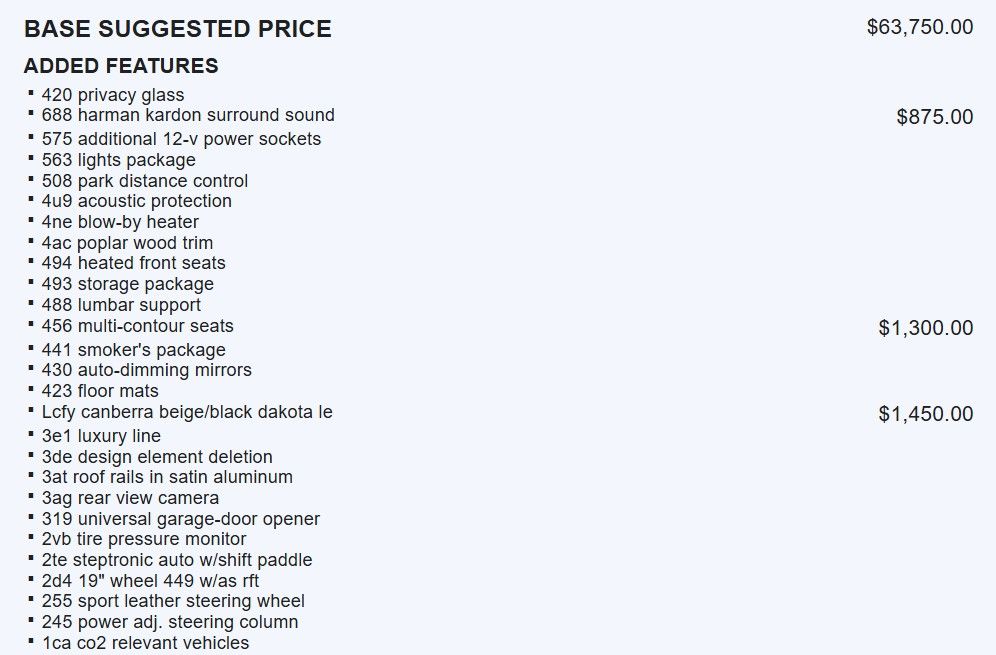This screenshot has width=996, height=655.
Task: Select 575 additional 12-v power sockets
Action: click(x=181, y=139)
